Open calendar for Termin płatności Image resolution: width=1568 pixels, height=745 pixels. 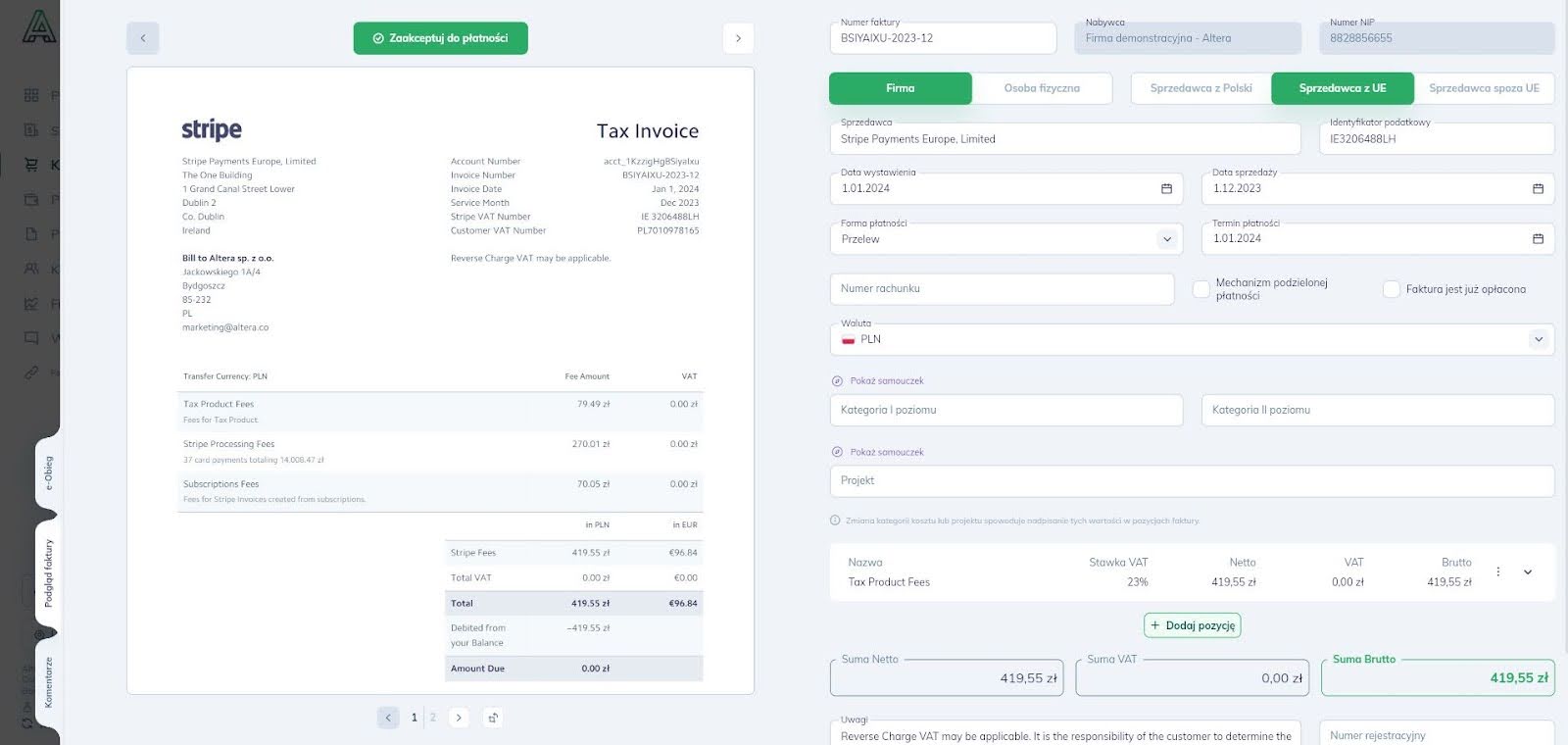pos(1538,238)
